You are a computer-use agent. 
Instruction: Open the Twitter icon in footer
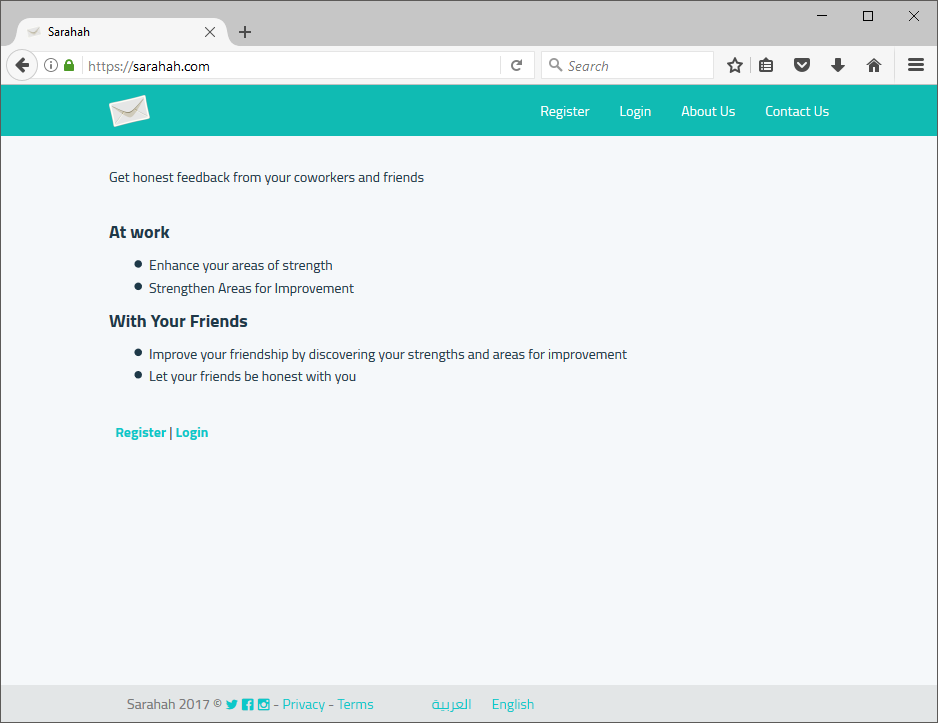coord(232,704)
